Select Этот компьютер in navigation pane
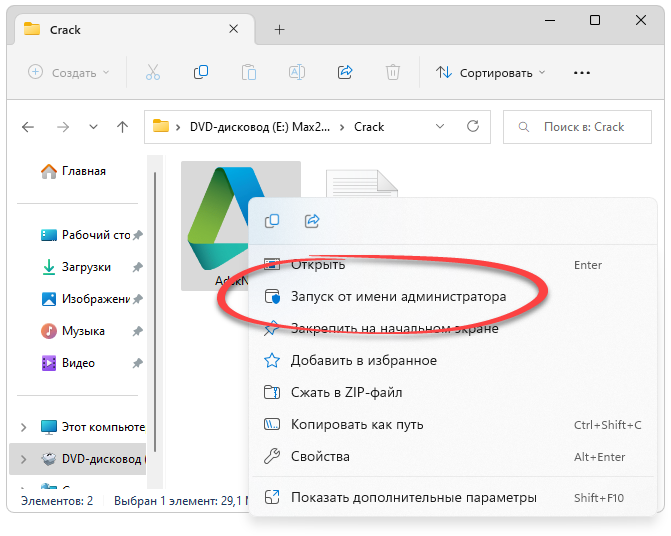 92,427
